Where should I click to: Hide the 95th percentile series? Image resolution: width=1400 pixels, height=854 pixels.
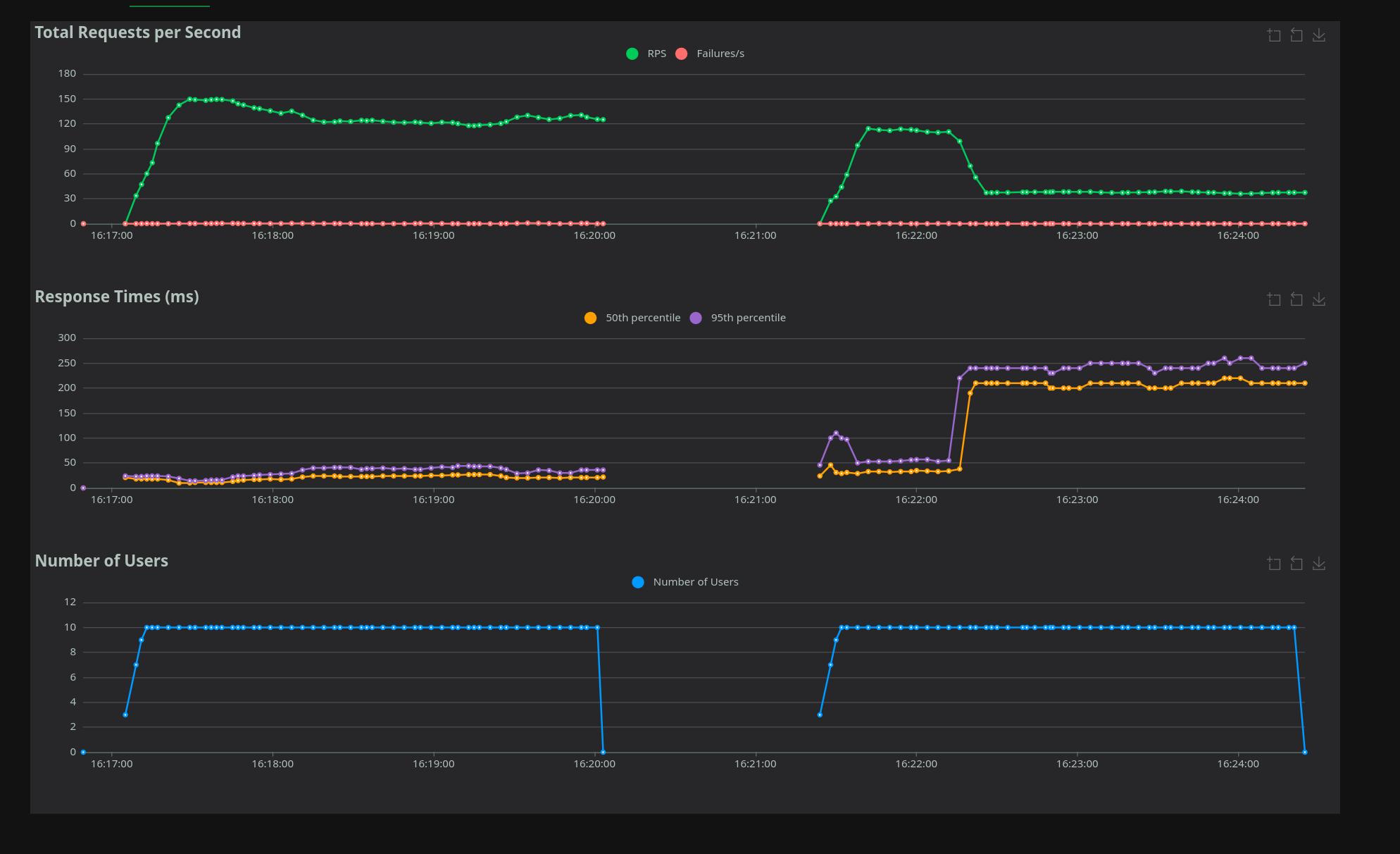[748, 318]
